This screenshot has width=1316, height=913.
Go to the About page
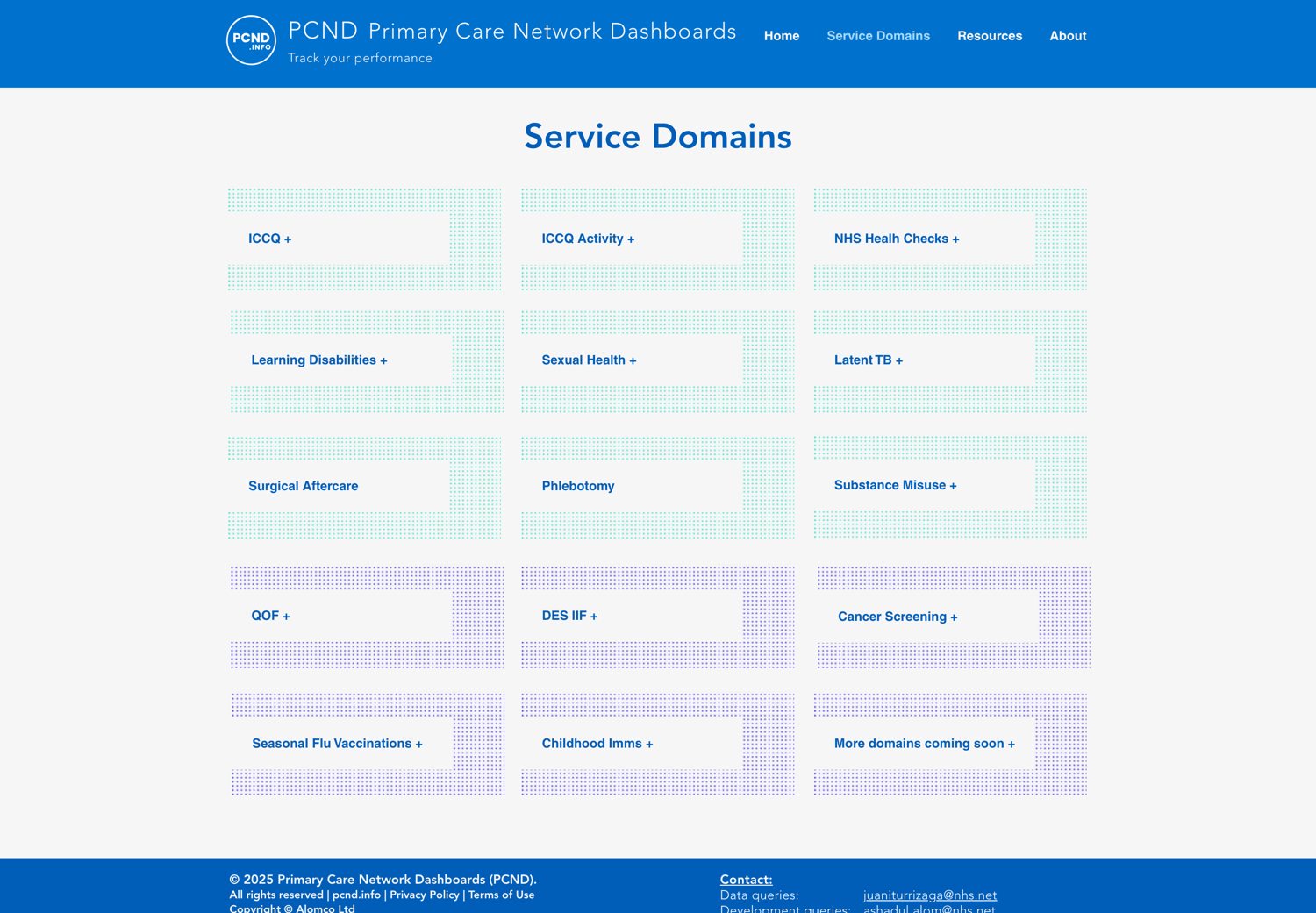(x=1068, y=36)
